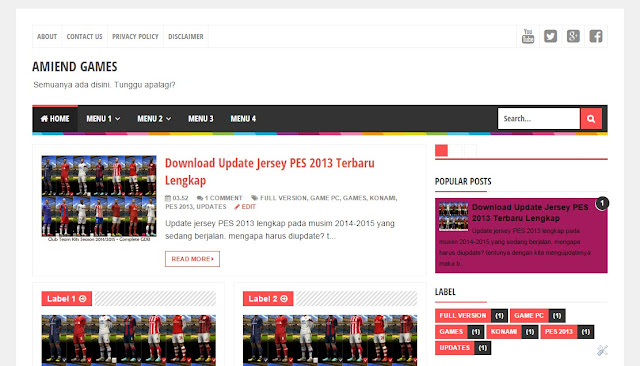
Task: Click jersey image under Label 1
Action: tap(129, 340)
